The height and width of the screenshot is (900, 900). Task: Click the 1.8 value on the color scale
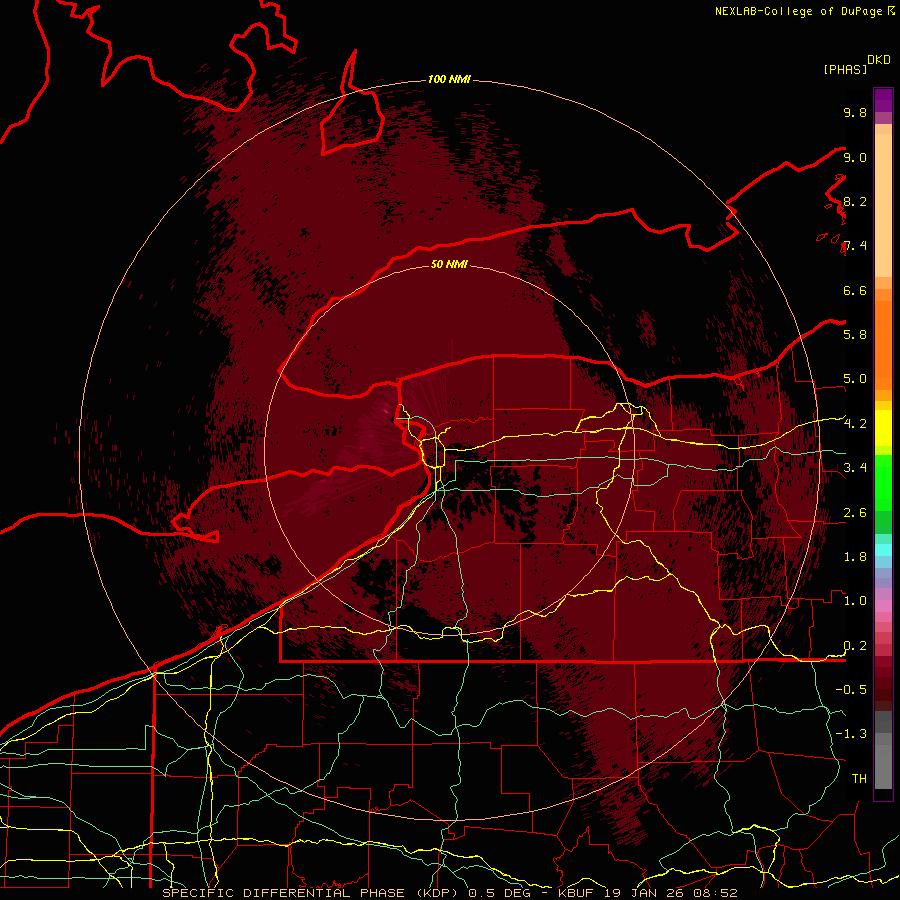pos(855,557)
